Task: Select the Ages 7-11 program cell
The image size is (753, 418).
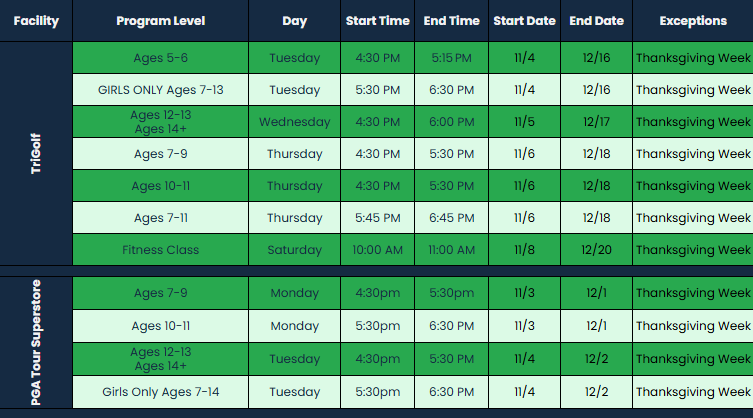Action: click(x=161, y=218)
